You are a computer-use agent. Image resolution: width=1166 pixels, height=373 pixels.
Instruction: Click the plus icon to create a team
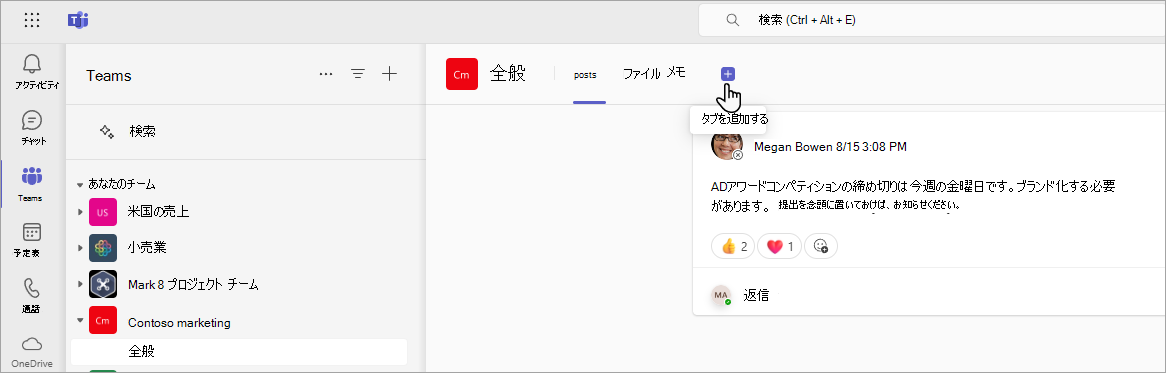point(390,74)
